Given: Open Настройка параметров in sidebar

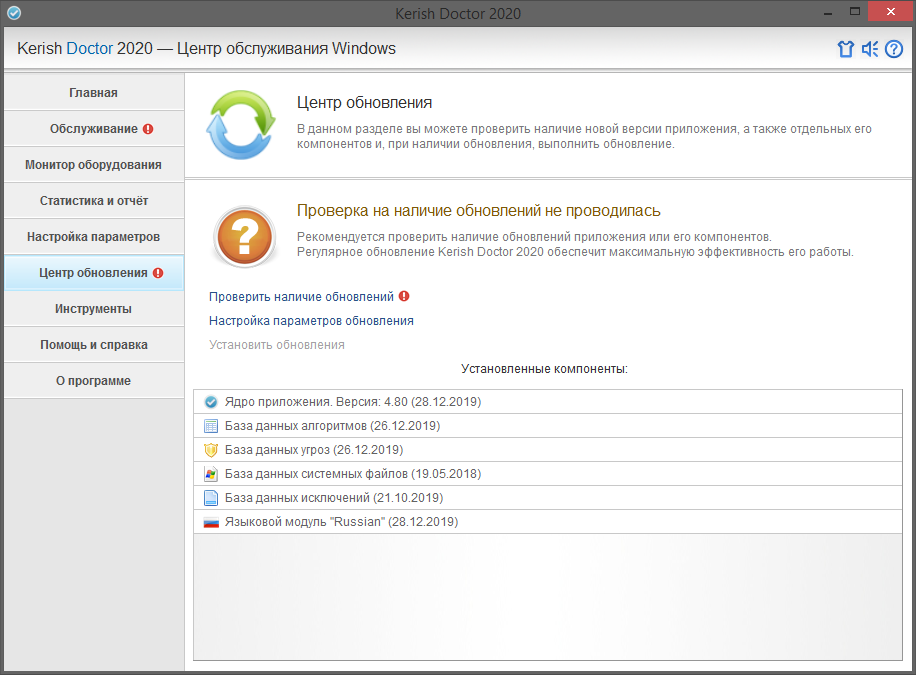Looking at the screenshot, I should tap(94, 237).
